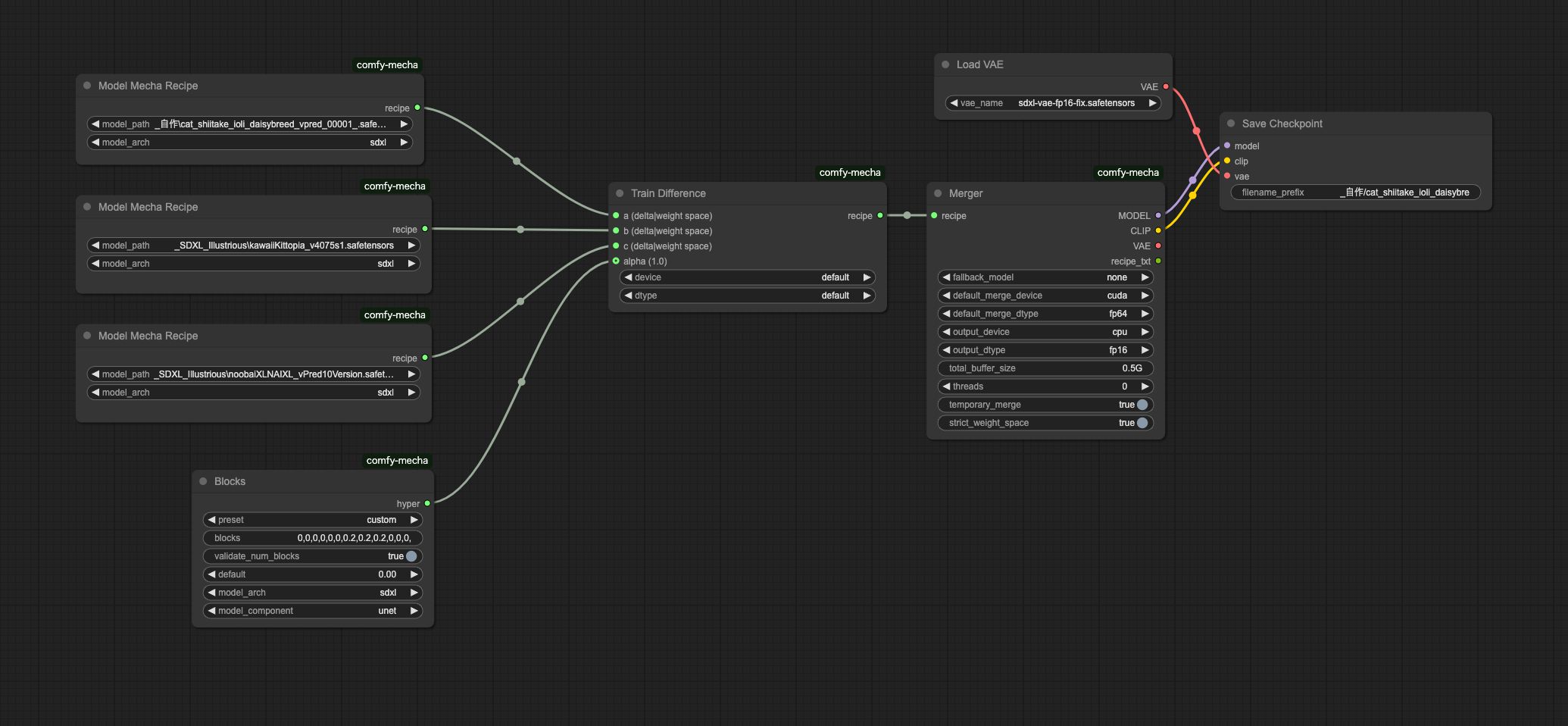The height and width of the screenshot is (726, 1568).
Task: Cycle dtype forward in Train Difference
Action: pos(867,296)
